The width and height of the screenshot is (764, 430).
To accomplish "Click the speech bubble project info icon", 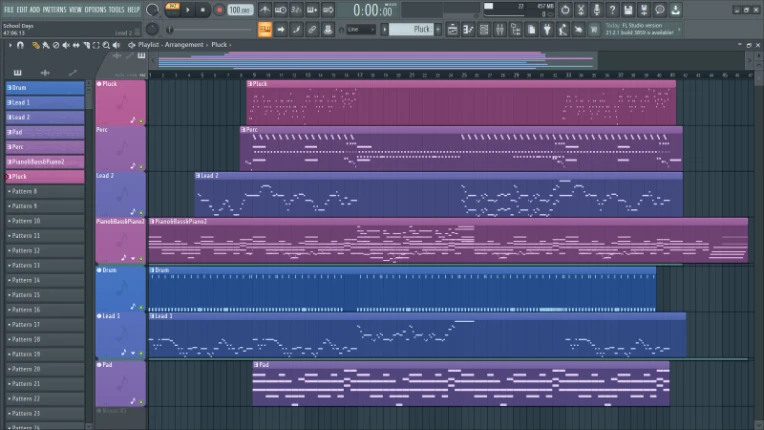I will point(660,10).
